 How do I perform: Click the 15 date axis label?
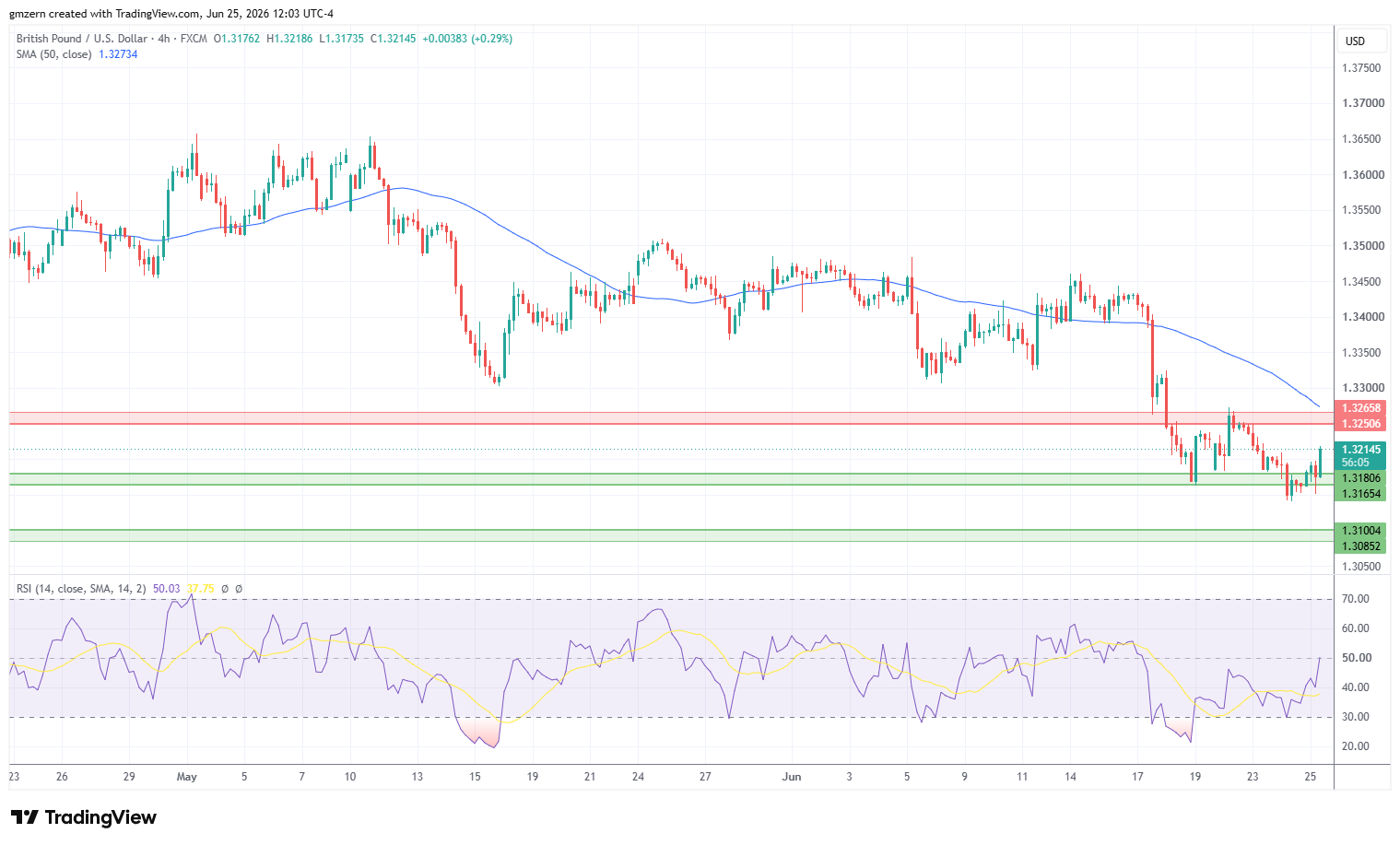(x=475, y=777)
